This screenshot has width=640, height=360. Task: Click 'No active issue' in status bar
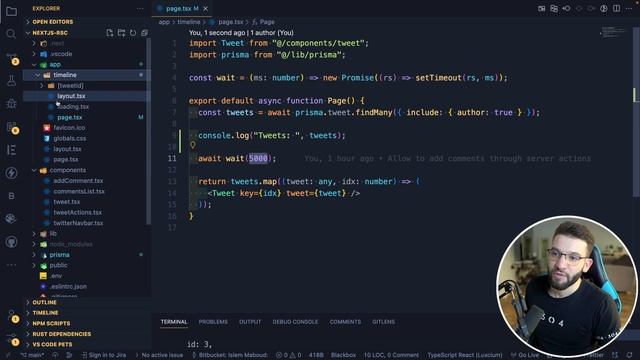[159, 355]
